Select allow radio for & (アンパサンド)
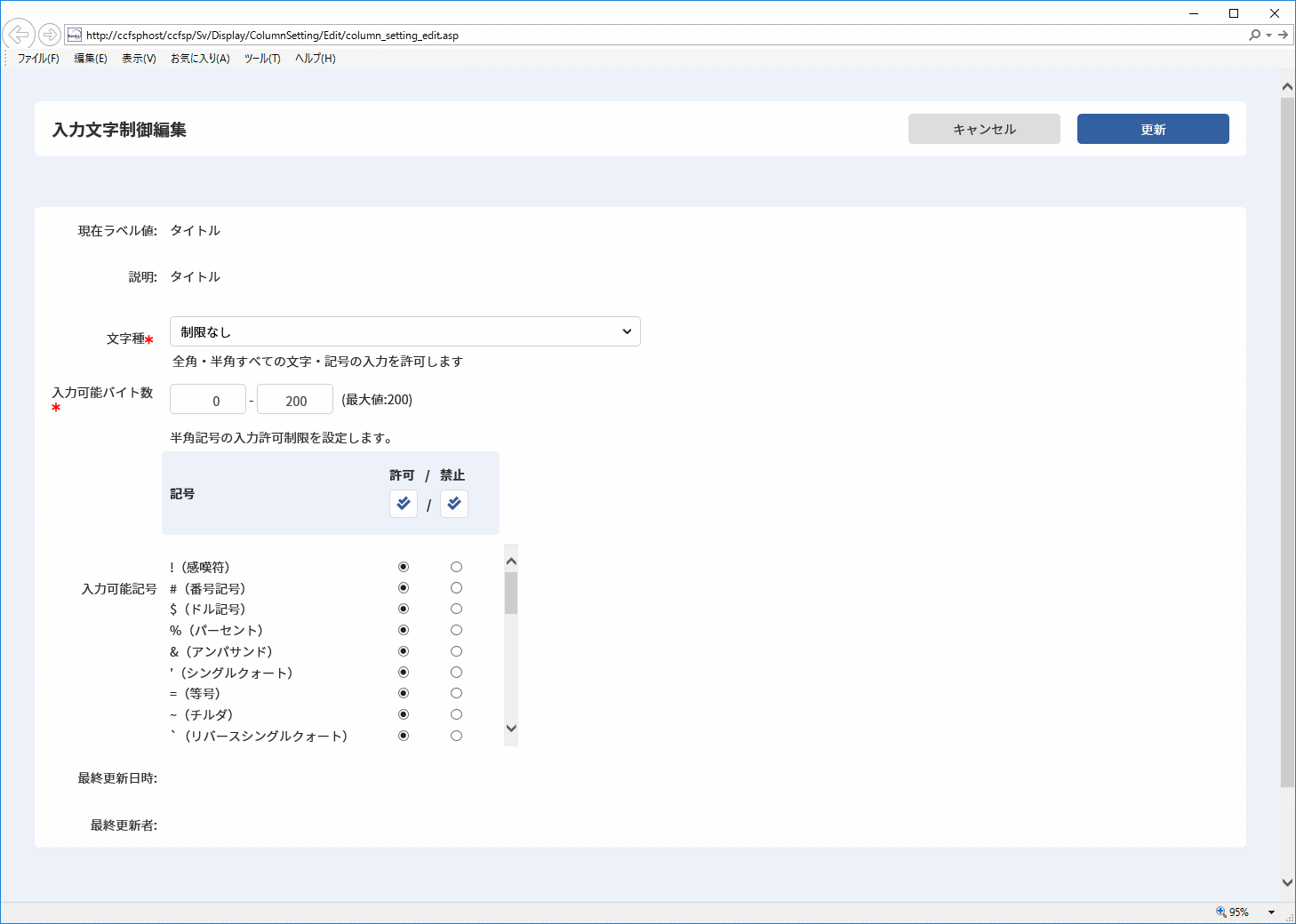 404,651
